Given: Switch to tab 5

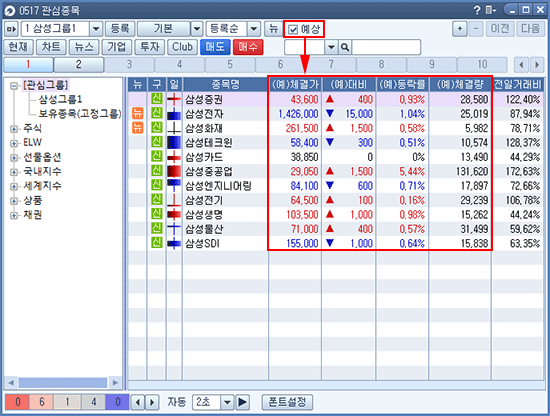Looking at the screenshot, I should coord(230,65).
